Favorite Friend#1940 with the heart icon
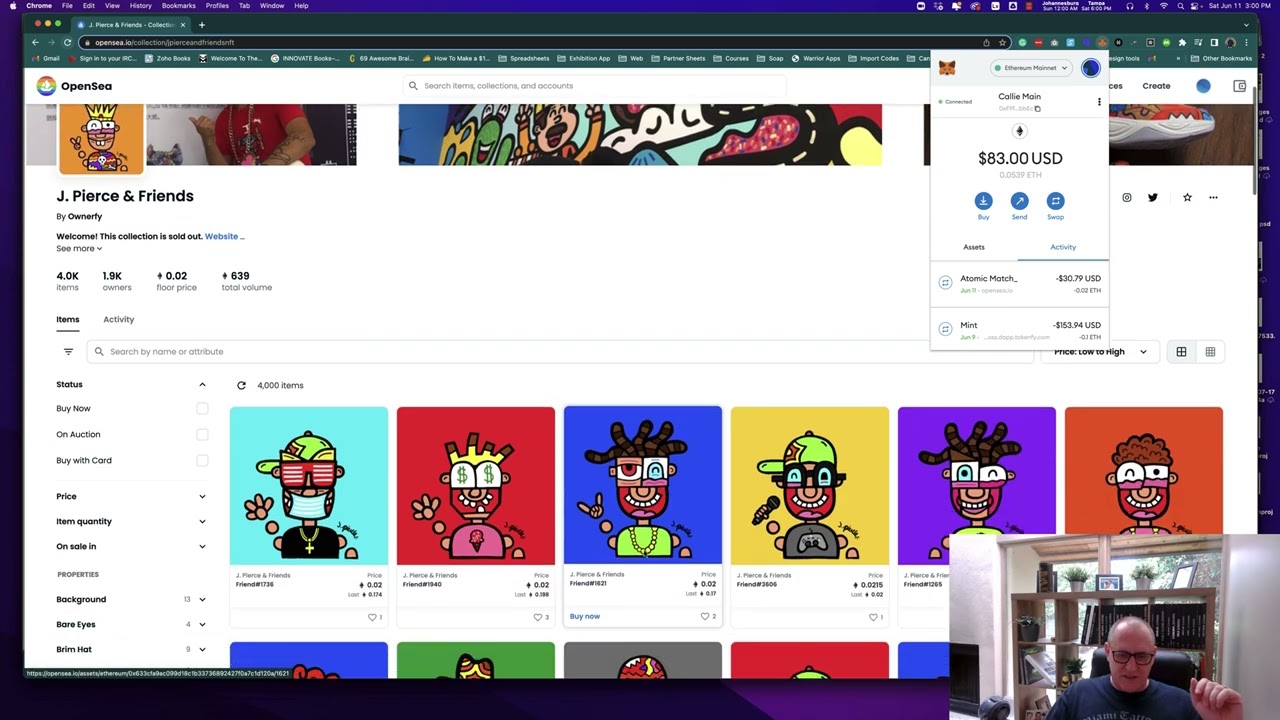Screen dimensions: 1280x720 coord(538,617)
